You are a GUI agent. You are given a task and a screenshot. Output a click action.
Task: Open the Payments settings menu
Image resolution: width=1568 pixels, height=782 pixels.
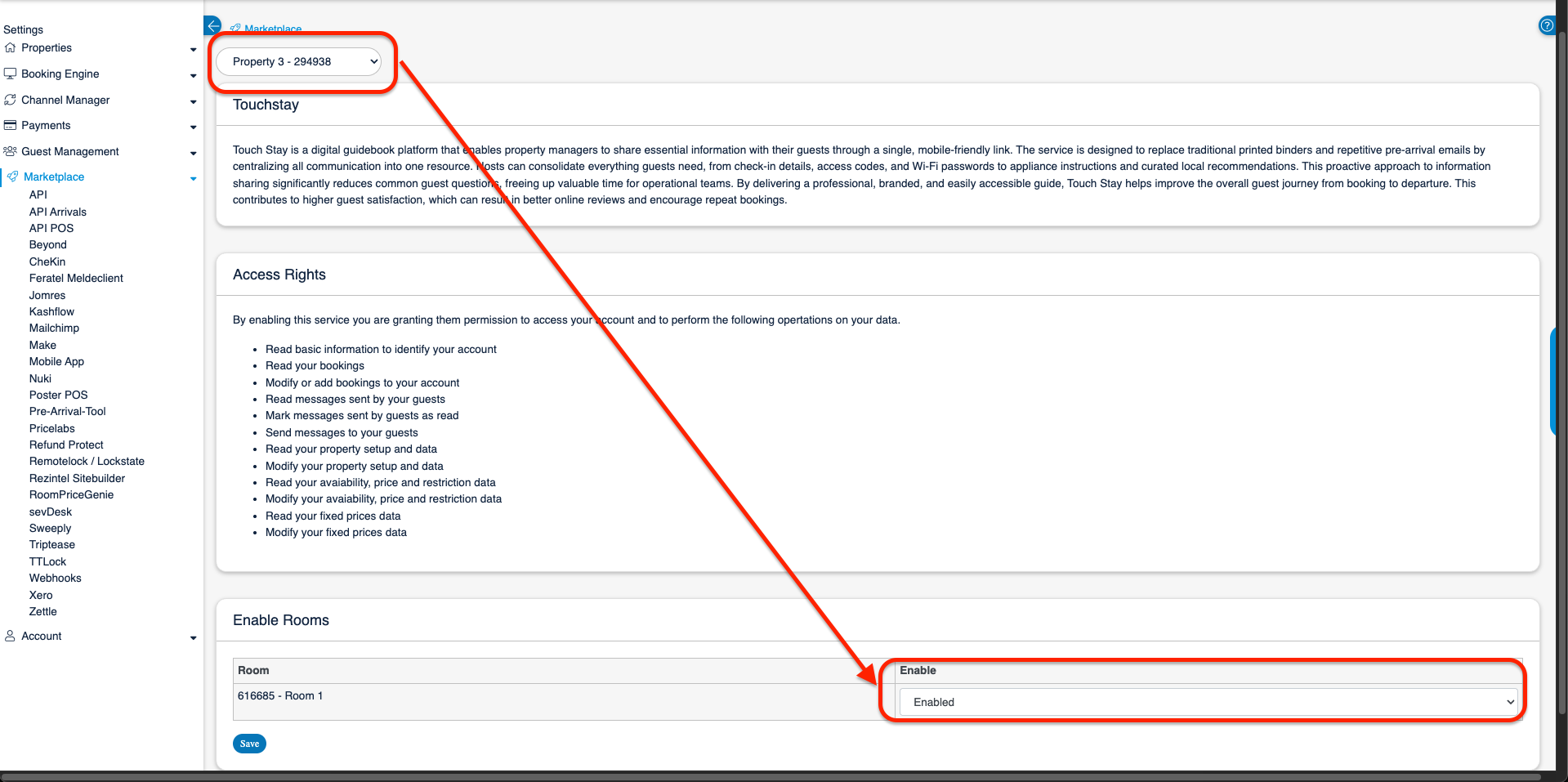[x=46, y=125]
